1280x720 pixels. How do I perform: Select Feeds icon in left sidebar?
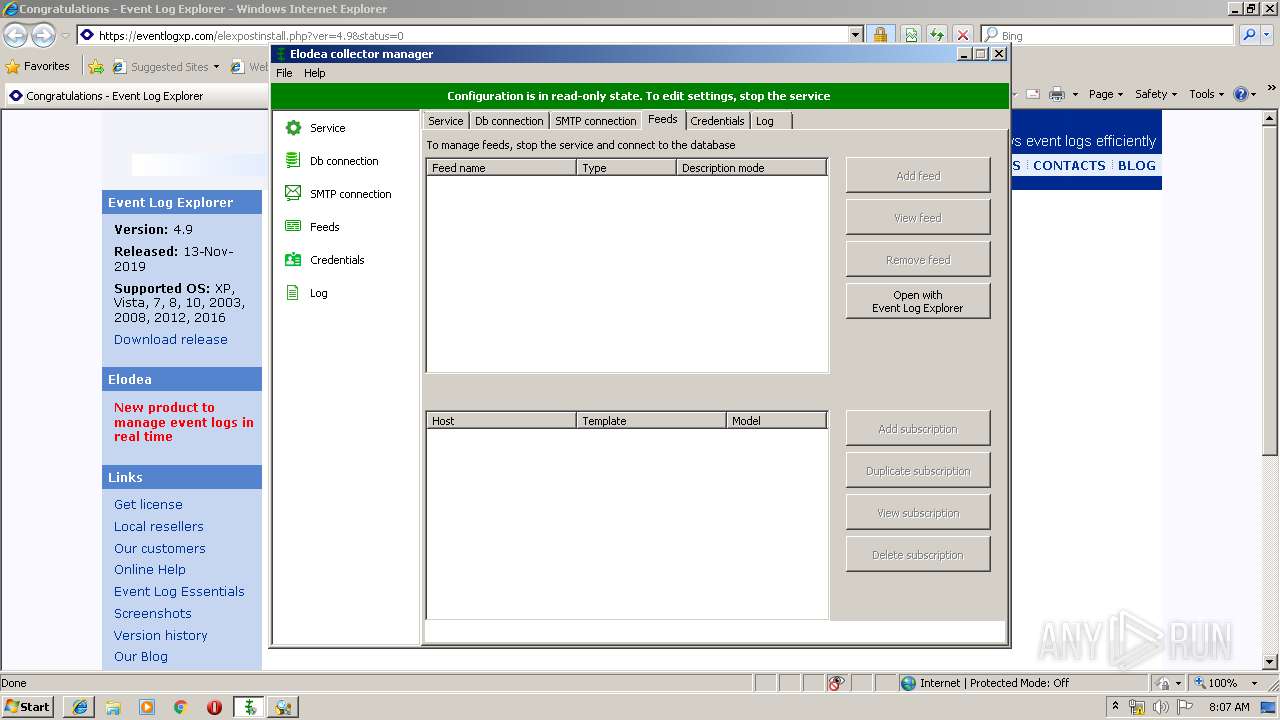293,226
